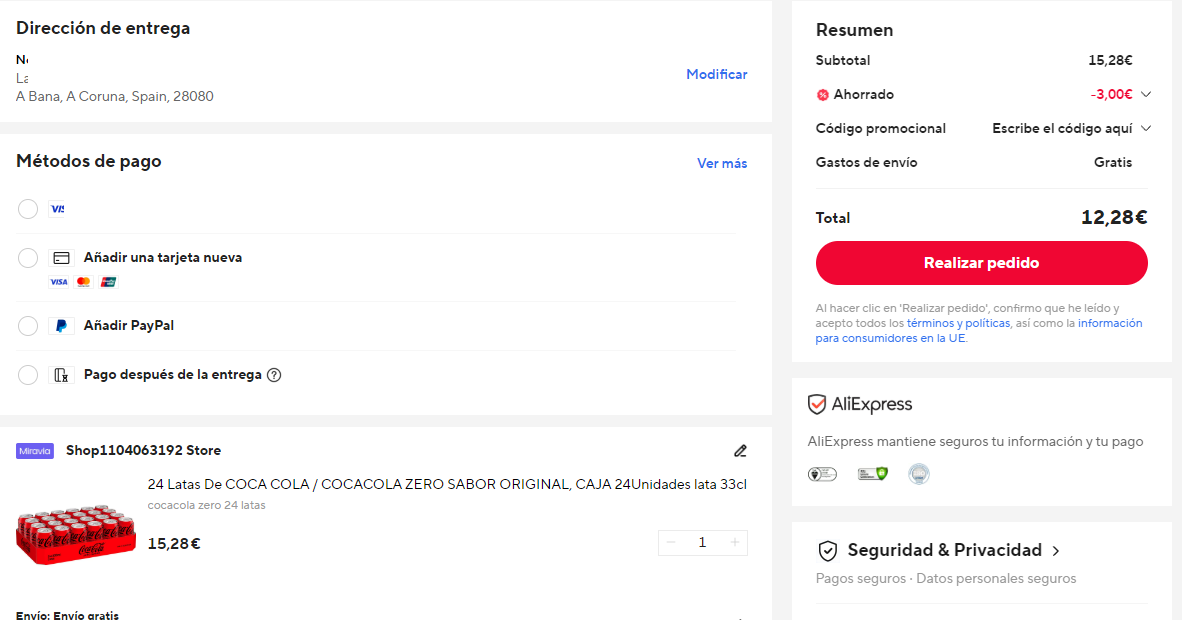Click the green shield certification badge

point(872,474)
